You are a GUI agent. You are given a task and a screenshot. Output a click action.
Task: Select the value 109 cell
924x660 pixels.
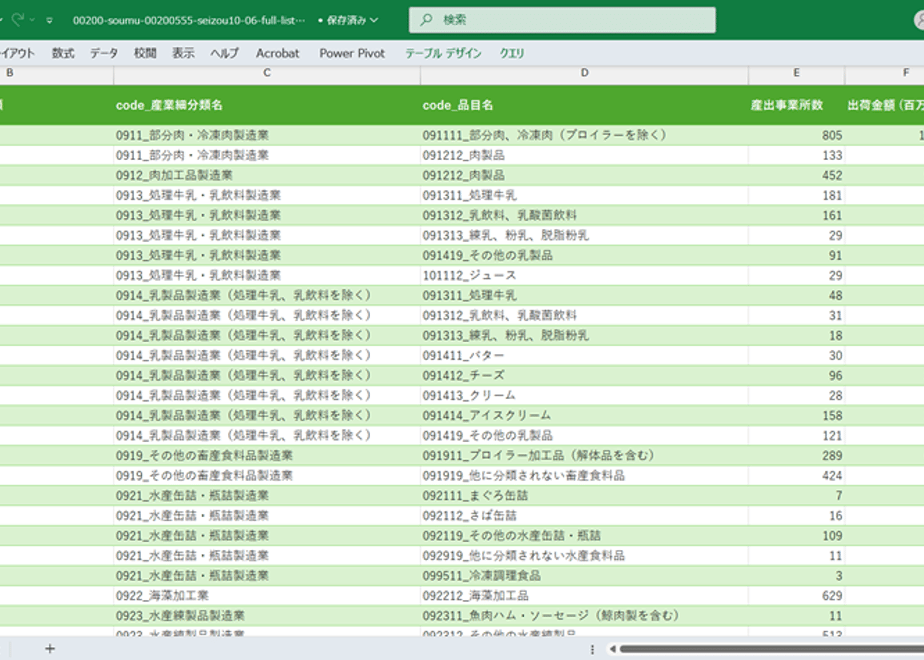click(796, 536)
